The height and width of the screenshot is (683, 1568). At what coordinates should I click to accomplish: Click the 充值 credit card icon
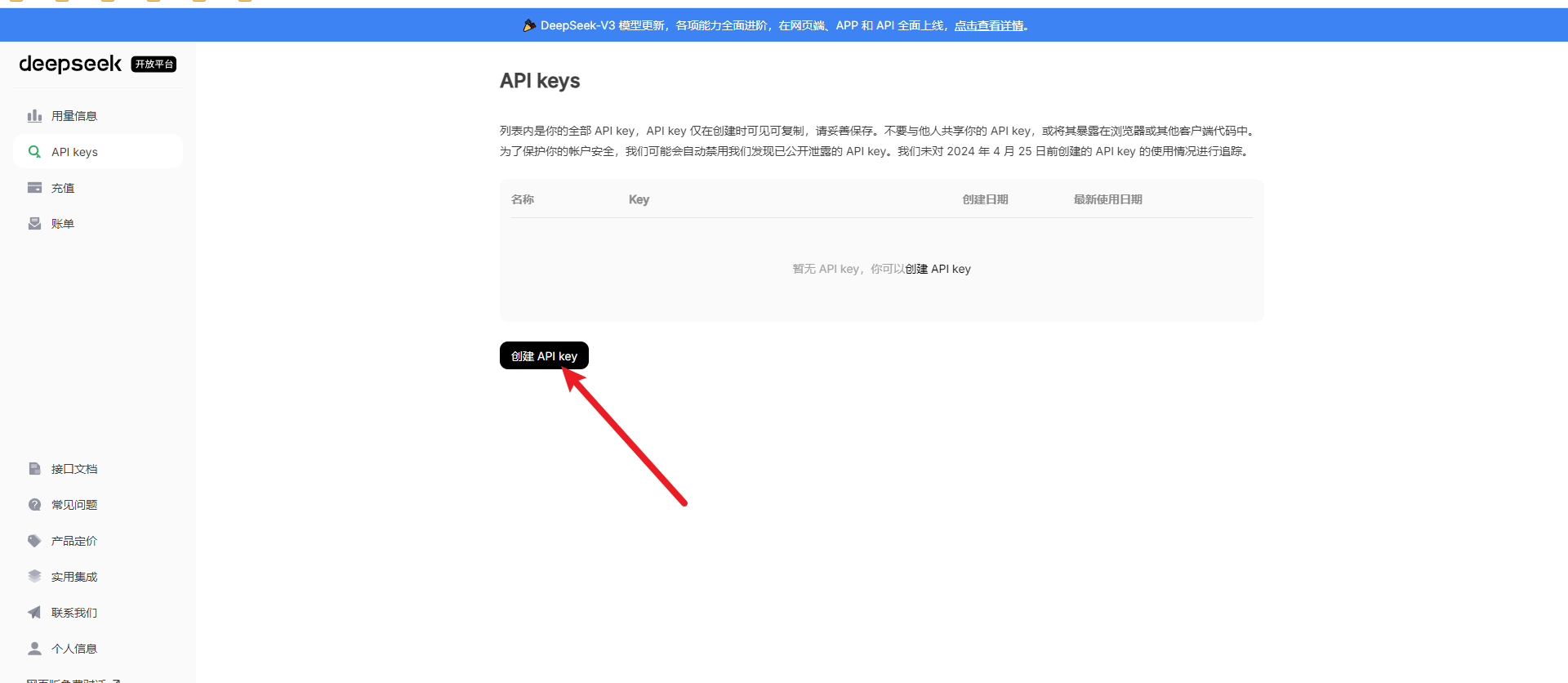pos(34,188)
